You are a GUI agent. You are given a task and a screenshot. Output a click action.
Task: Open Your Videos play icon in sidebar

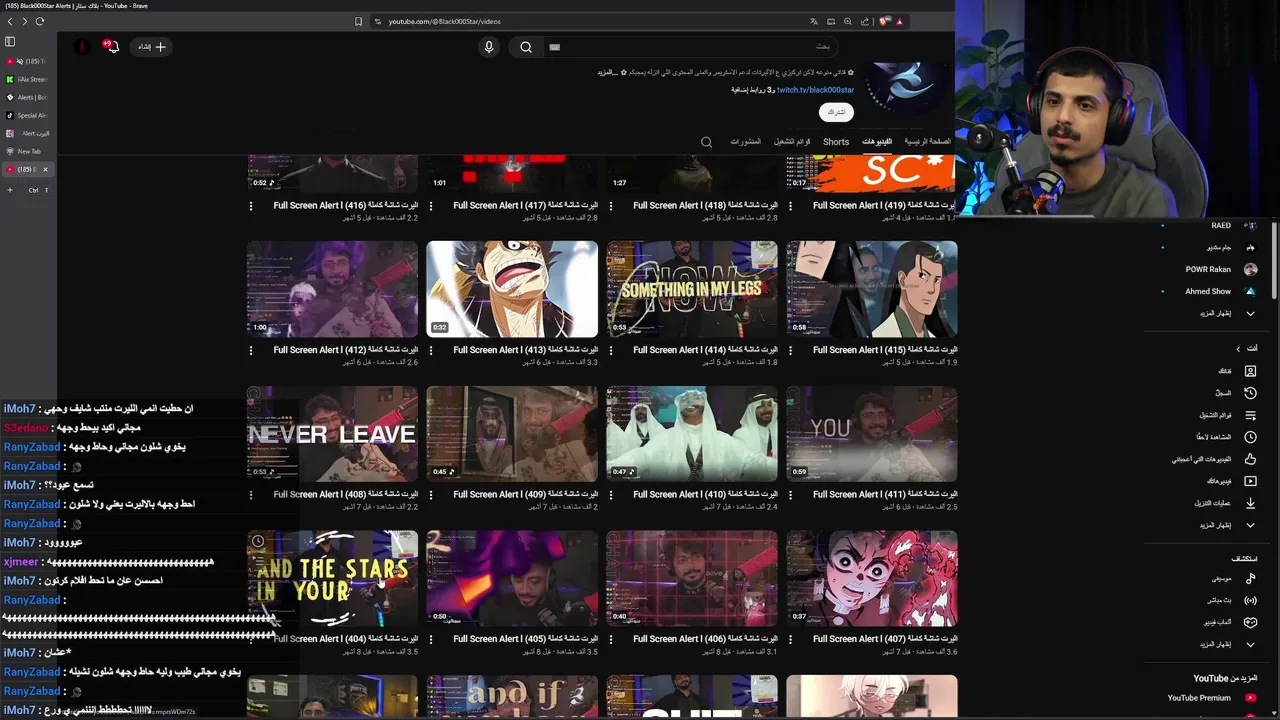click(1250, 481)
